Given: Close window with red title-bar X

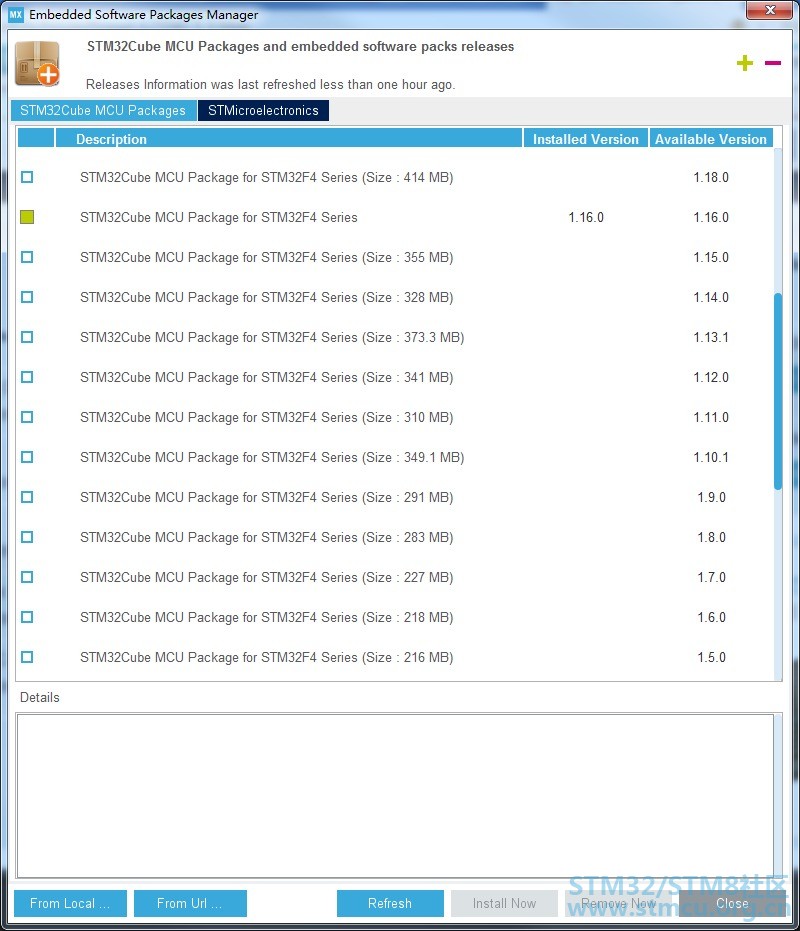Looking at the screenshot, I should [769, 10].
